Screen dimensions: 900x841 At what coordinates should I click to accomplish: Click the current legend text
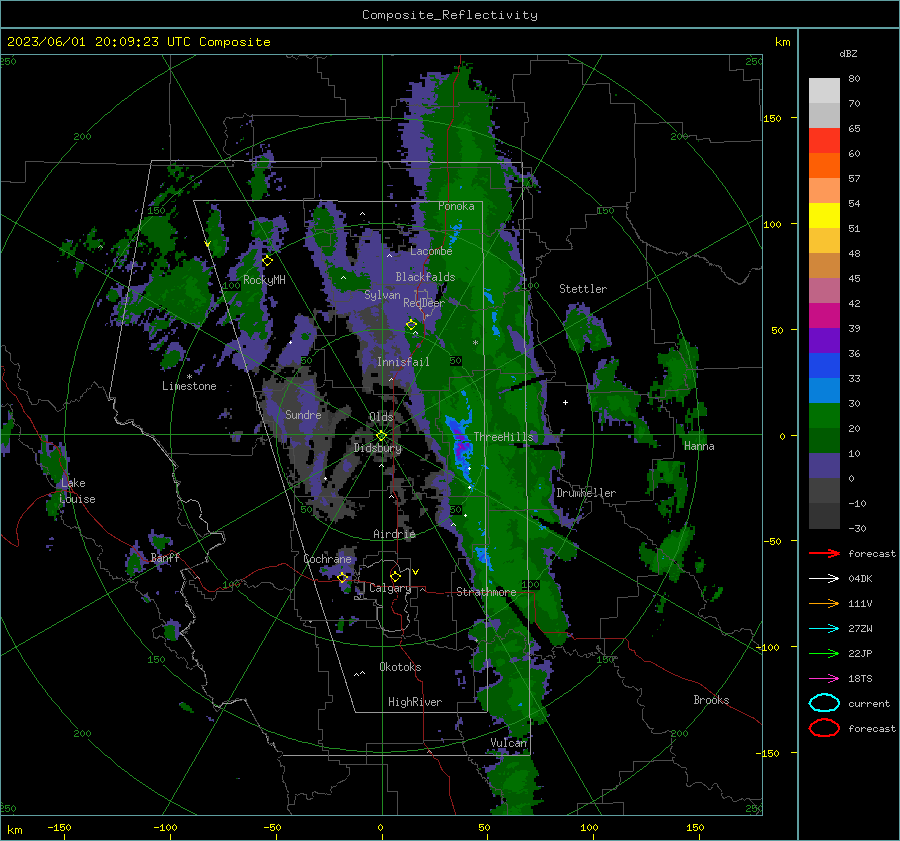coord(869,703)
